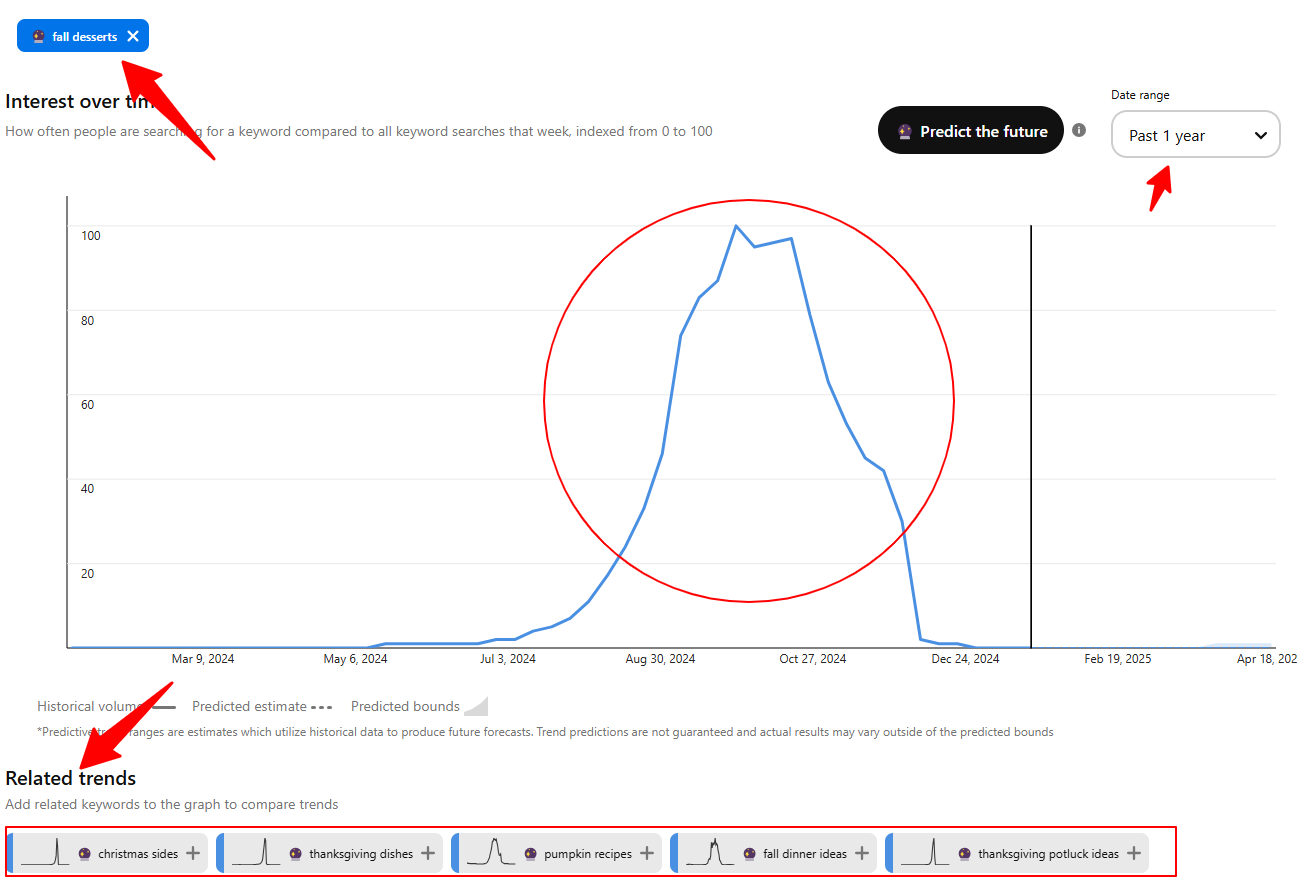The width and height of the screenshot is (1298, 879).
Task: Click the crystal ball icon in Predict button
Action: pyautogui.click(x=905, y=131)
